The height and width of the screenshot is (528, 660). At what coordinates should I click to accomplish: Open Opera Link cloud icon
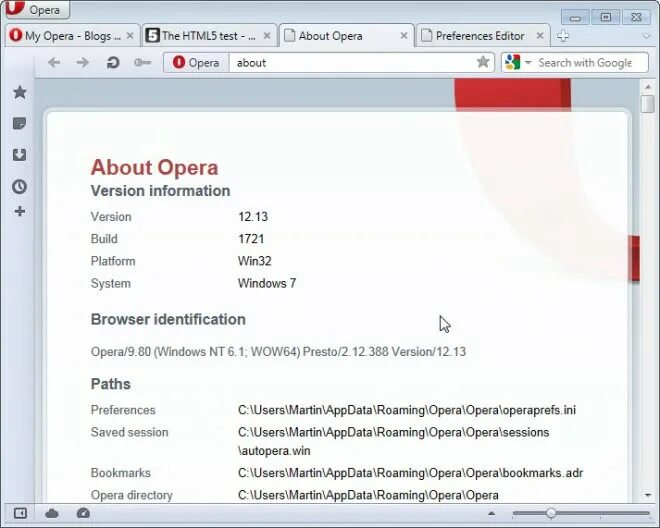coord(51,513)
